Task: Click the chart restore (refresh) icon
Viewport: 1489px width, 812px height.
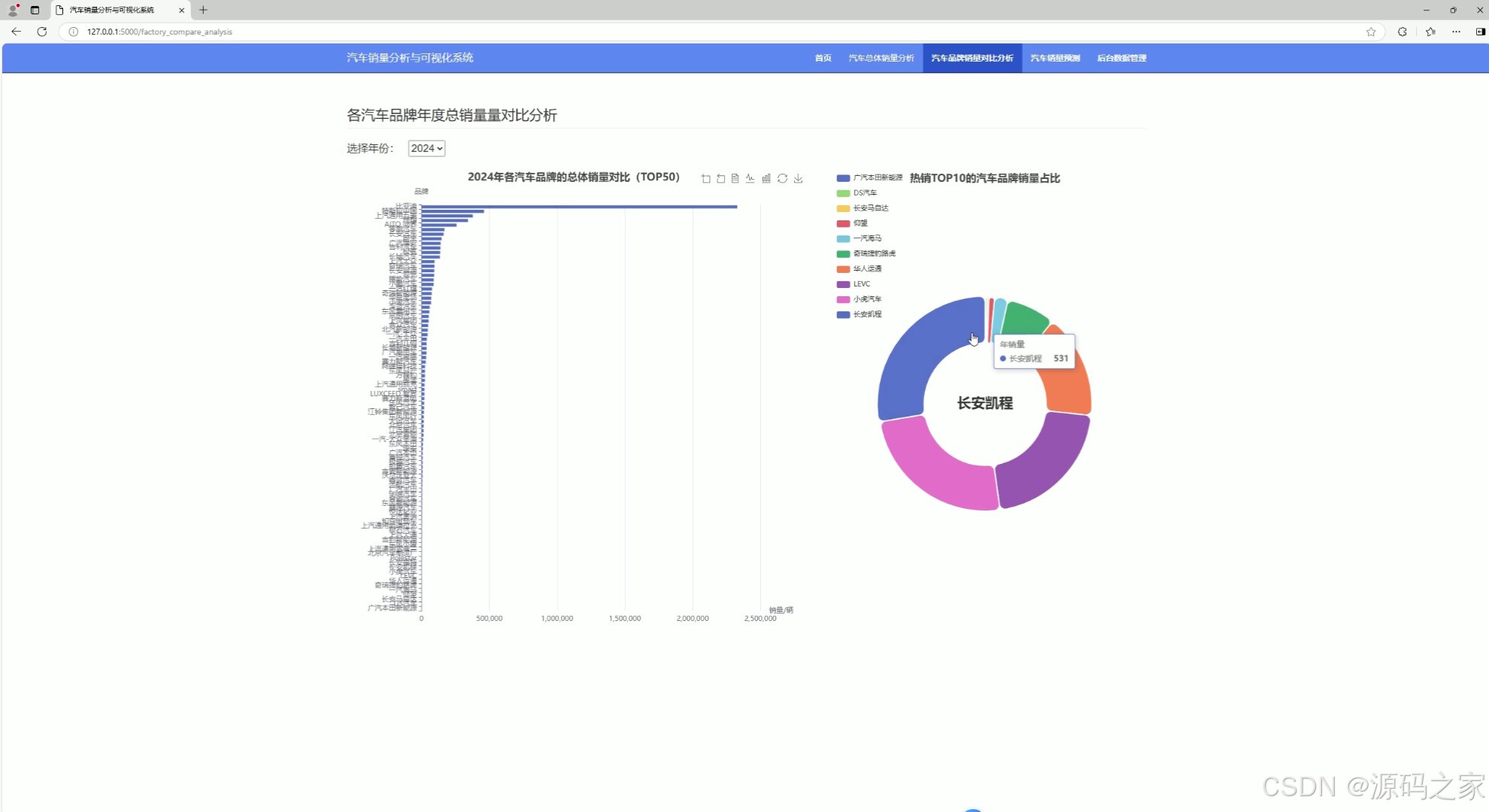Action: click(782, 178)
